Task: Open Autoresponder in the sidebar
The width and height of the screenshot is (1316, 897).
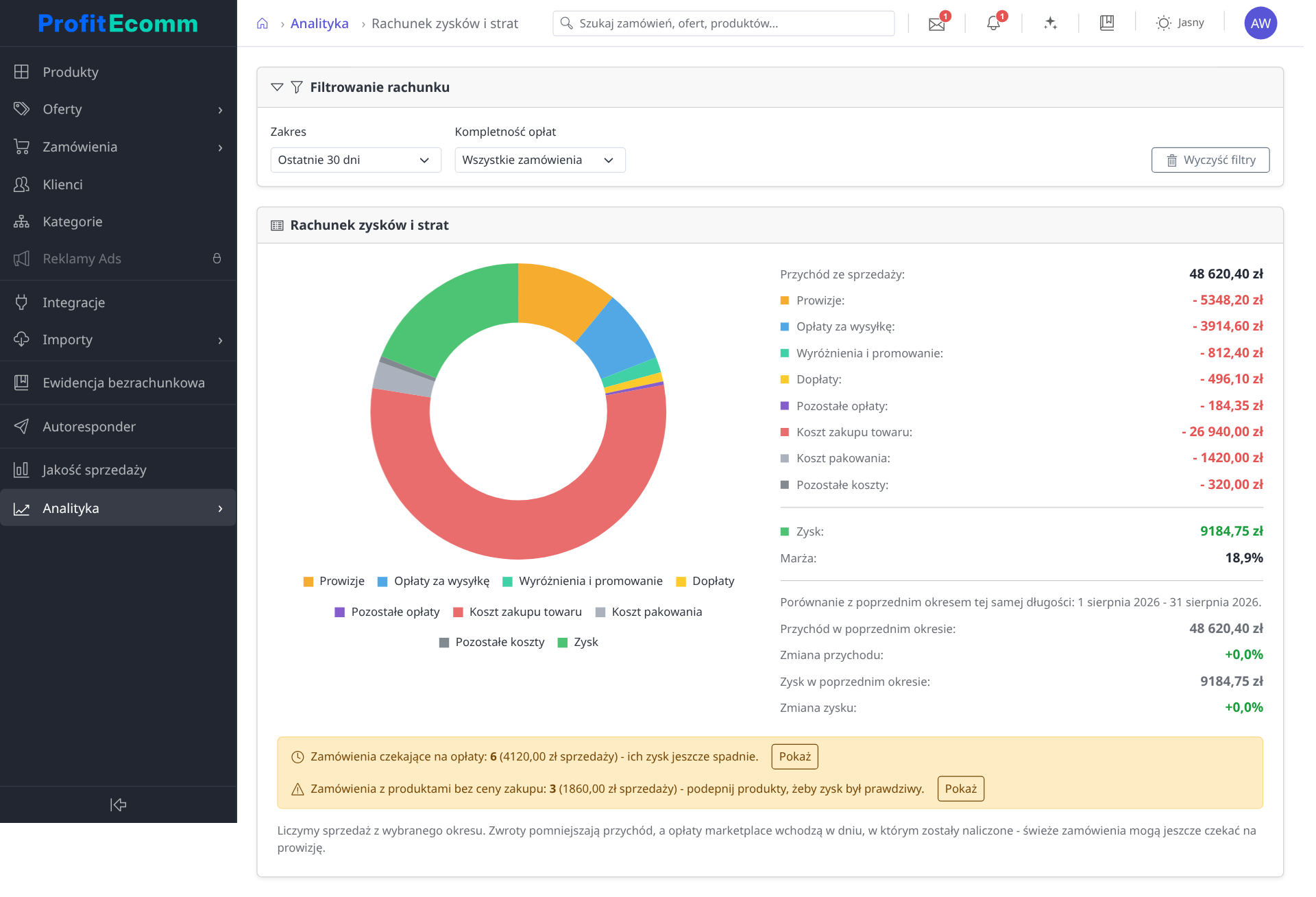Action: coord(118,427)
